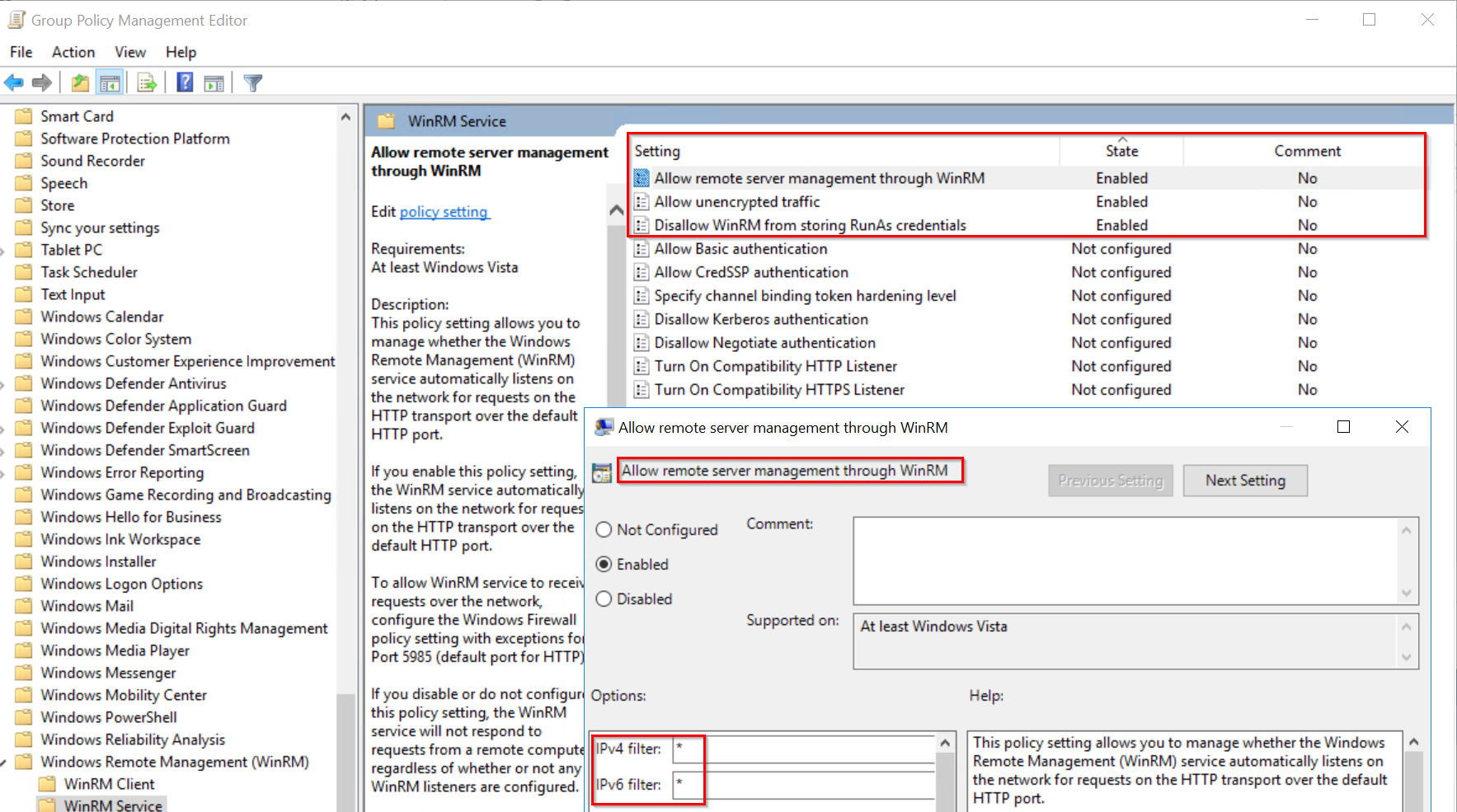Click the description pane scroll up arrow
The width and height of the screenshot is (1457, 812).
pyautogui.click(x=616, y=211)
